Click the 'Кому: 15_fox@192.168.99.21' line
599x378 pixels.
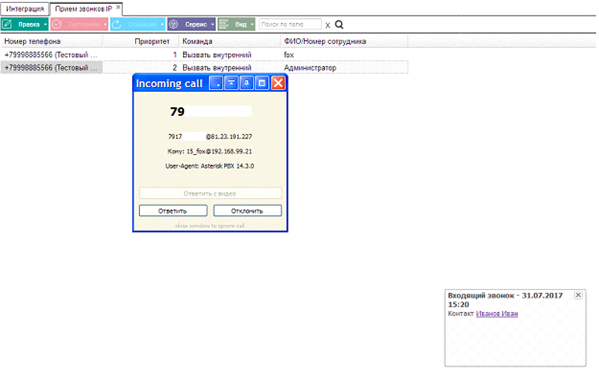[x=210, y=151]
